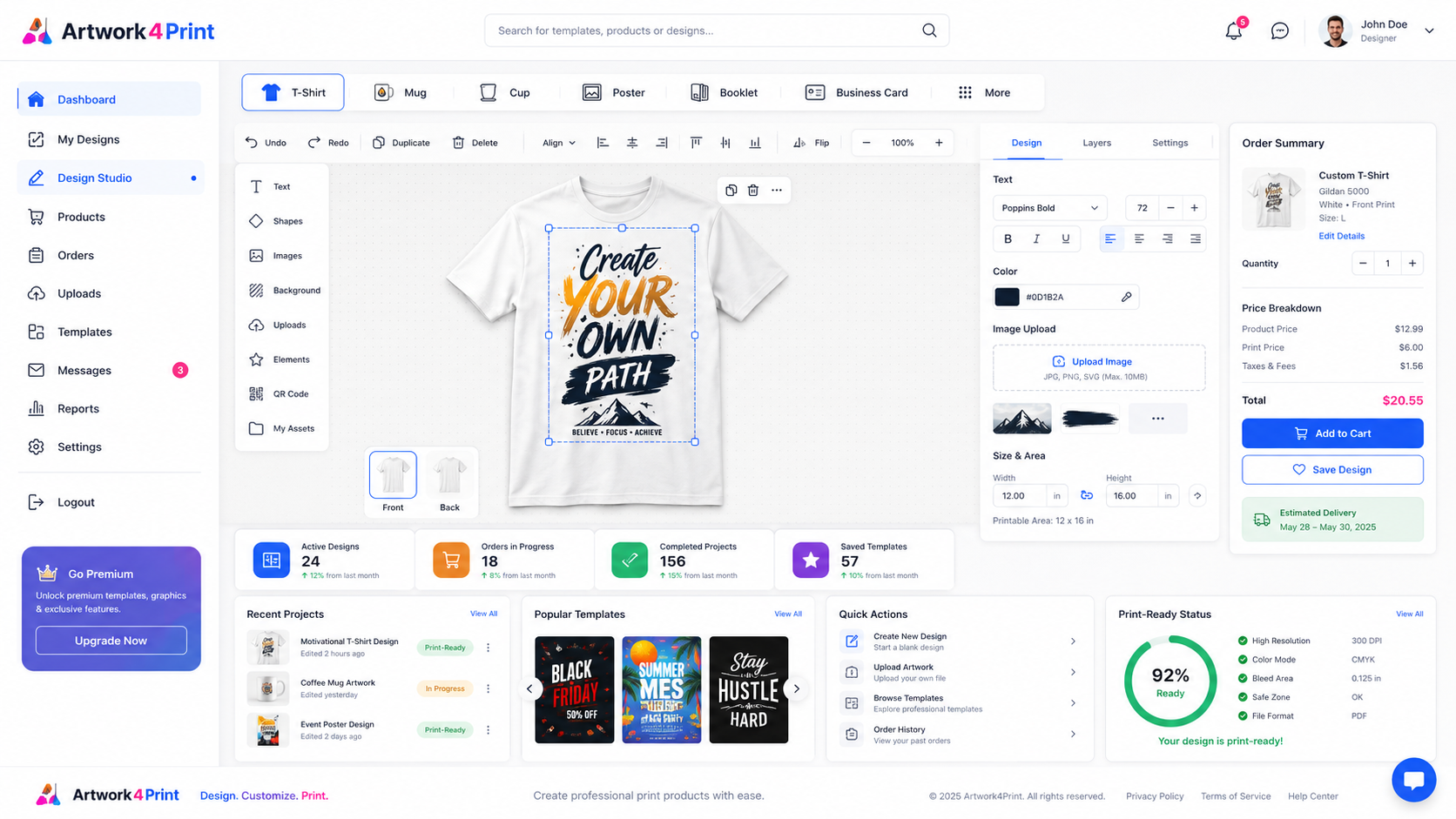
Task: Align selection to the right edge
Action: 662,143
